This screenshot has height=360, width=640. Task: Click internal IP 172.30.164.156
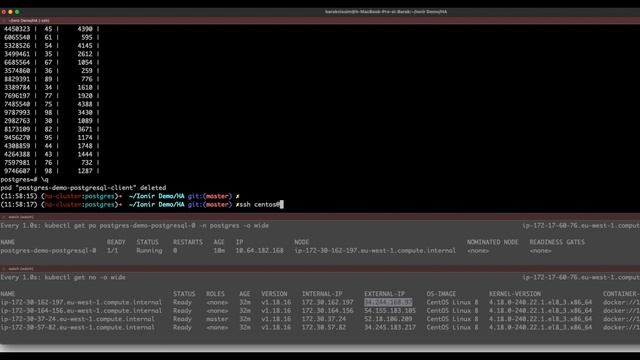coord(327,311)
